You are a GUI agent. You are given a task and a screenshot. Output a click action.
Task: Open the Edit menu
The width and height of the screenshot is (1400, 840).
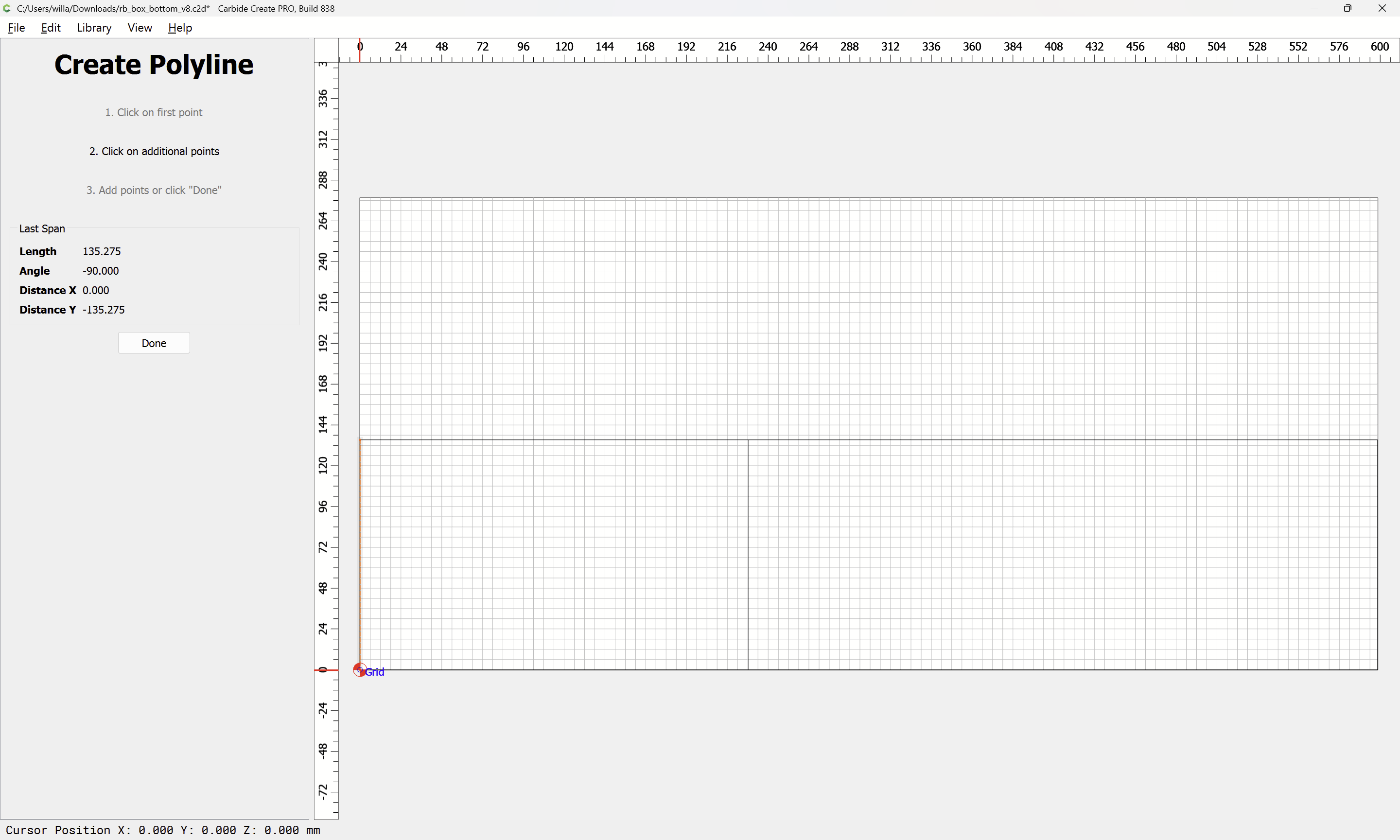click(51, 28)
